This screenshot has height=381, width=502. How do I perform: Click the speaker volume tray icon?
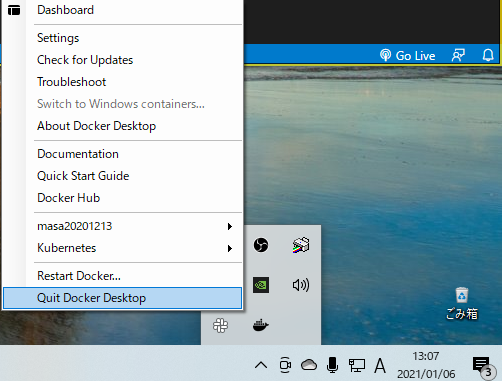[301, 285]
